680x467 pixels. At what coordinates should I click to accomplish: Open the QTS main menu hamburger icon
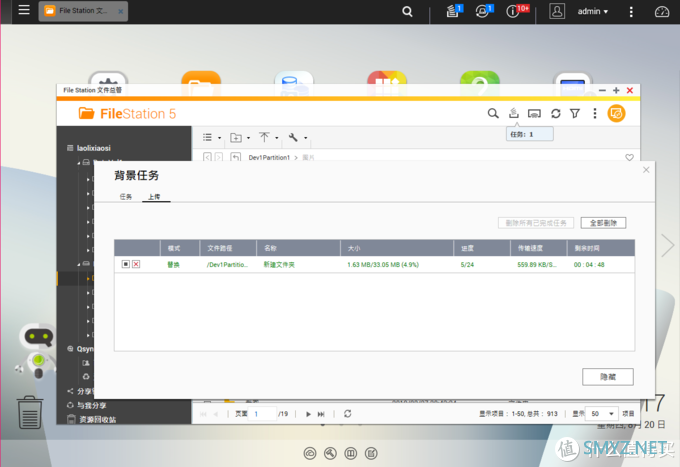click(x=24, y=10)
